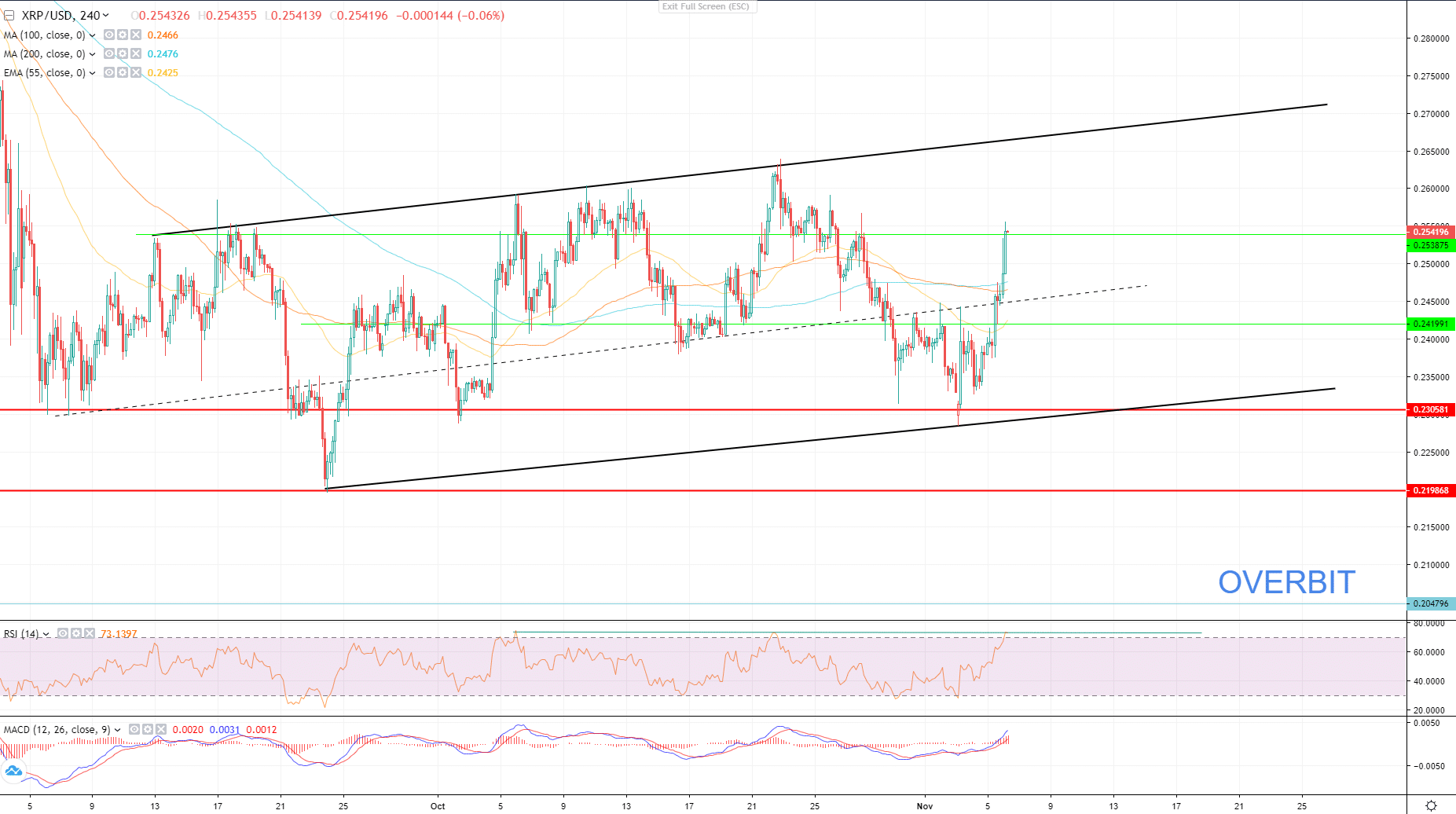The height and width of the screenshot is (814, 1456).
Task: Open the XRP/USD, 240 symbol dropdown
Action: pos(105,15)
